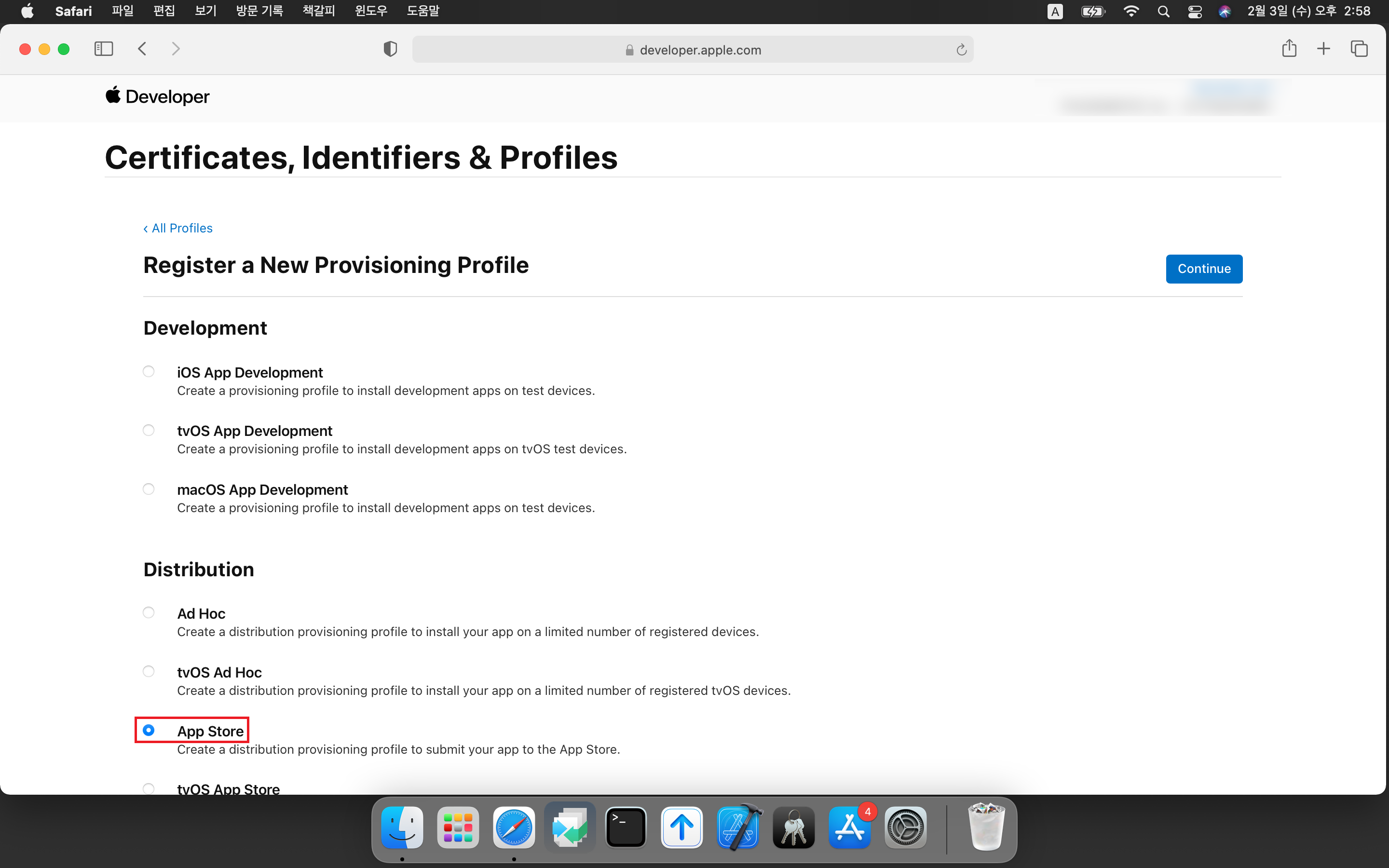Open Xcode from the dock
The image size is (1389, 868).
738,827
